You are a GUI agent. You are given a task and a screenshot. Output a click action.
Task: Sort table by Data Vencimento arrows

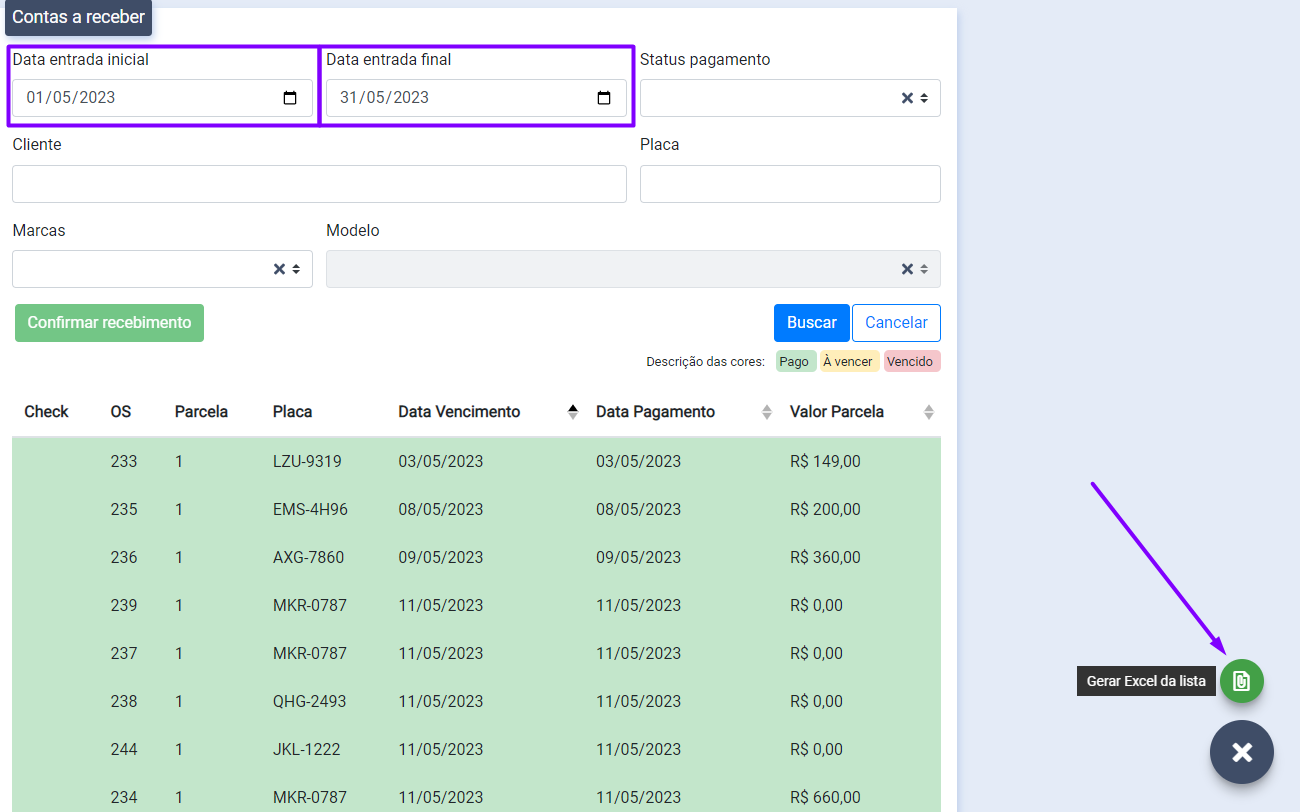click(x=573, y=412)
